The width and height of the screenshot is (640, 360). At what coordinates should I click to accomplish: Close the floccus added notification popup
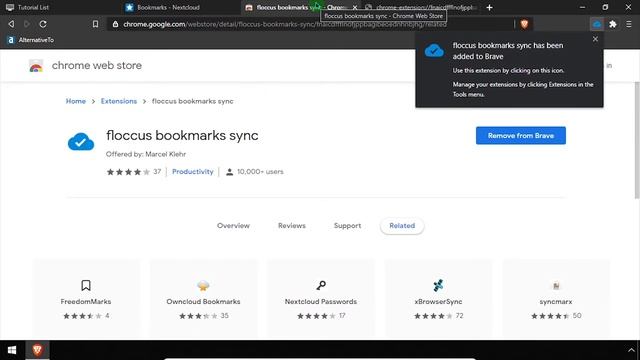[595, 39]
